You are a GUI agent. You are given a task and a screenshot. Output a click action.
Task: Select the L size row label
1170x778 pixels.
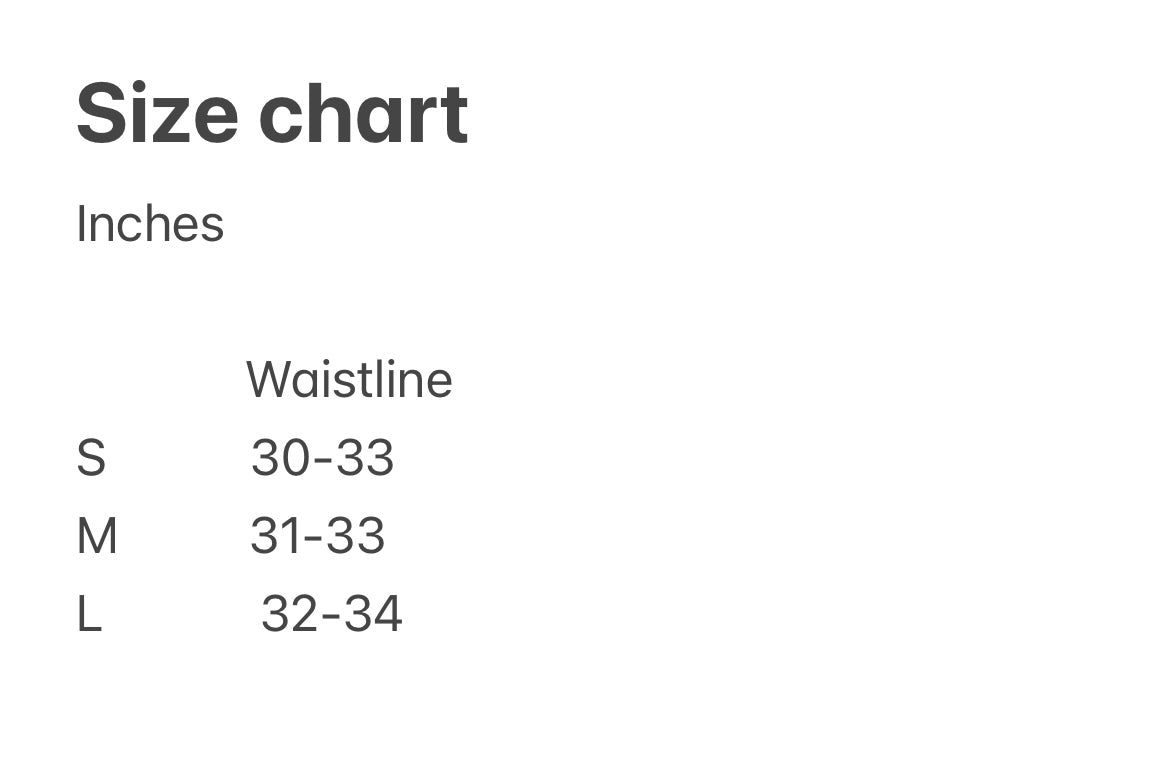coord(89,614)
